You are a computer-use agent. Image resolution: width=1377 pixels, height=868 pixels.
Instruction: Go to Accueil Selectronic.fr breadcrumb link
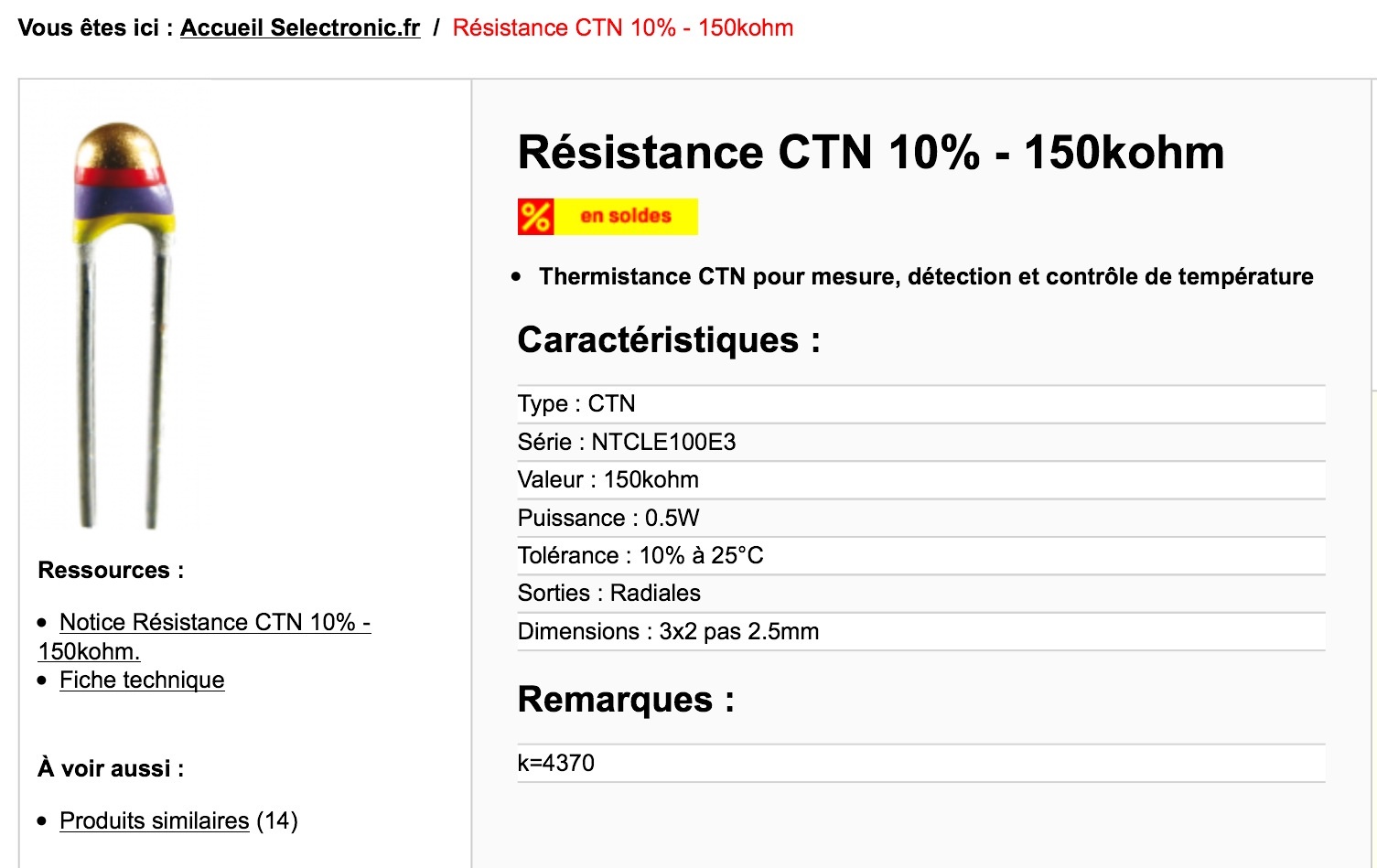300,27
